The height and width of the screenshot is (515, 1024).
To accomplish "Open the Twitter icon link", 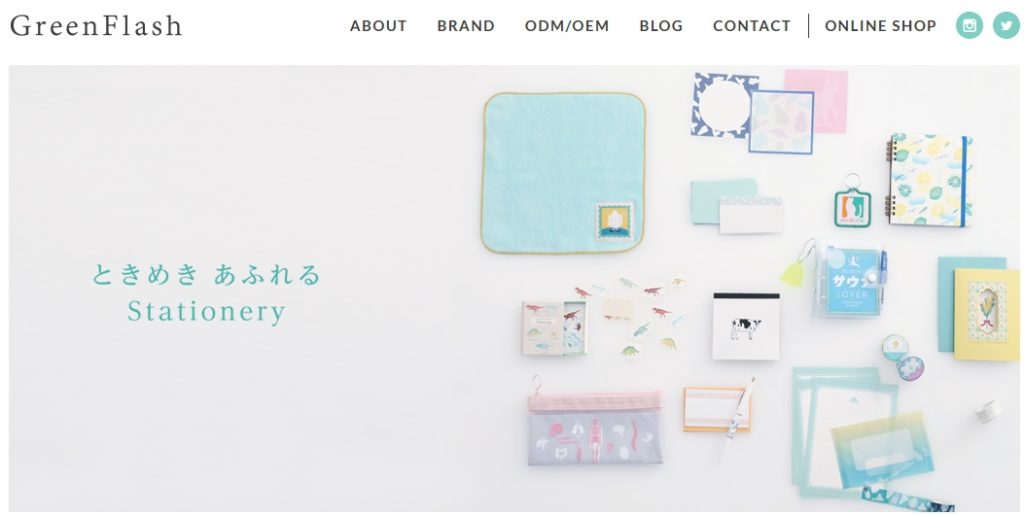I will pos(1006,25).
